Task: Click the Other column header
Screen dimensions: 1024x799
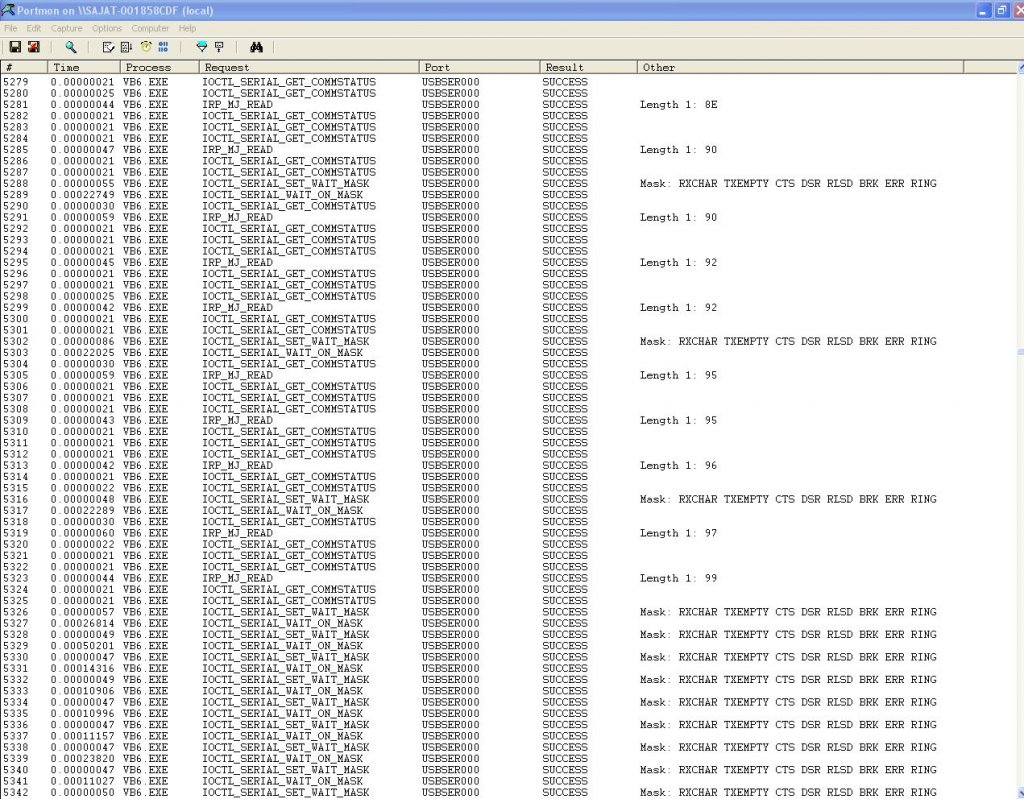Action: [x=800, y=67]
